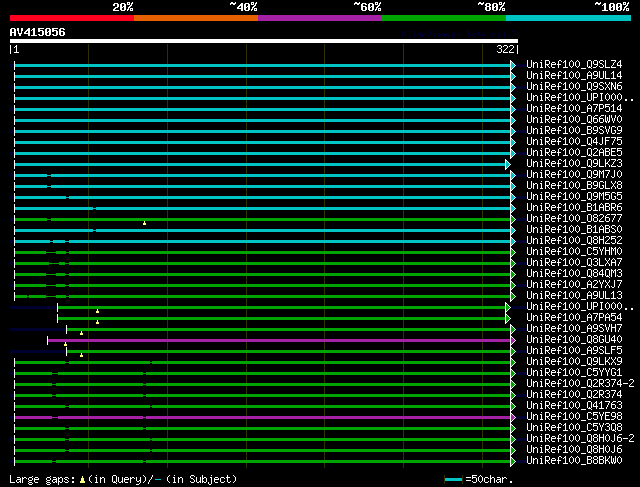The height and width of the screenshot is (487, 640).
Task: Select the UniRef100_A9SVH7 label
Action: 574,329
